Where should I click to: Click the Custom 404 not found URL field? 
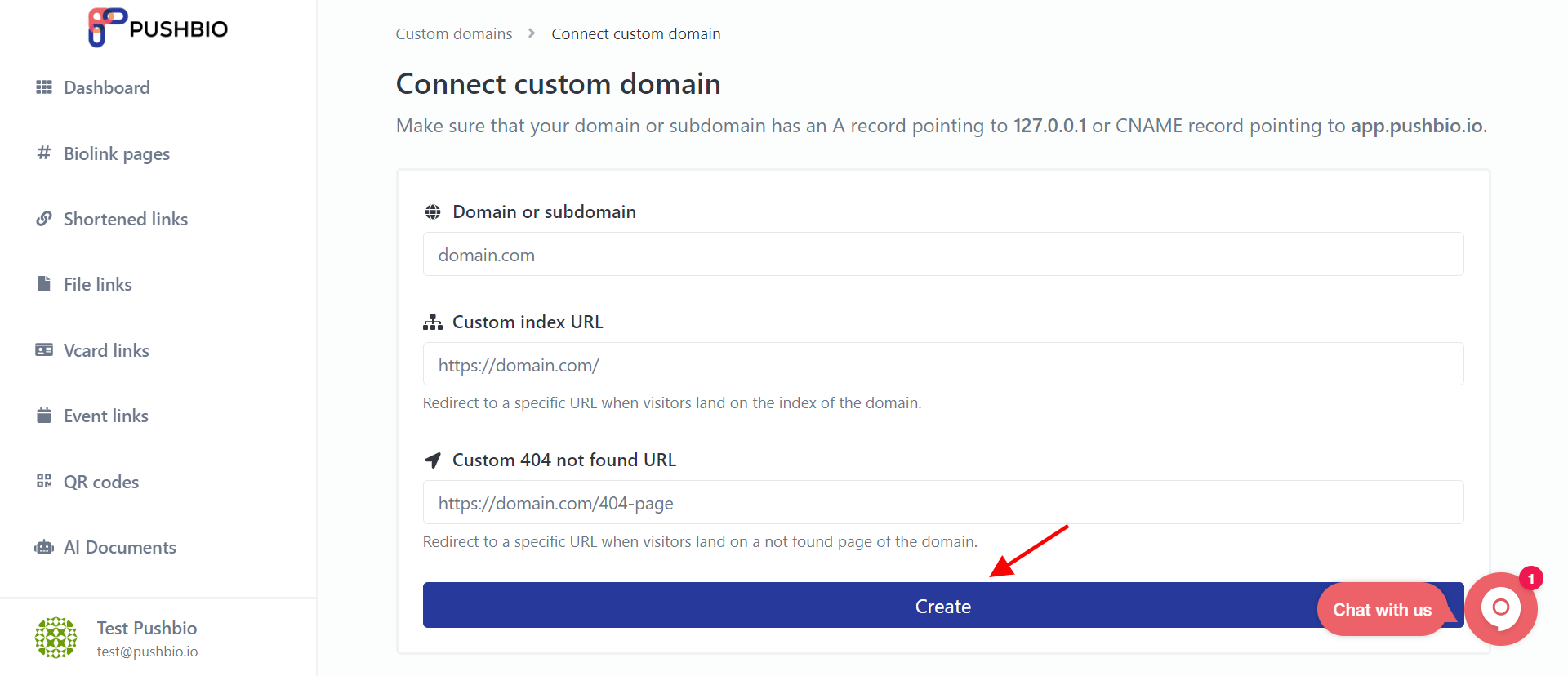point(943,502)
